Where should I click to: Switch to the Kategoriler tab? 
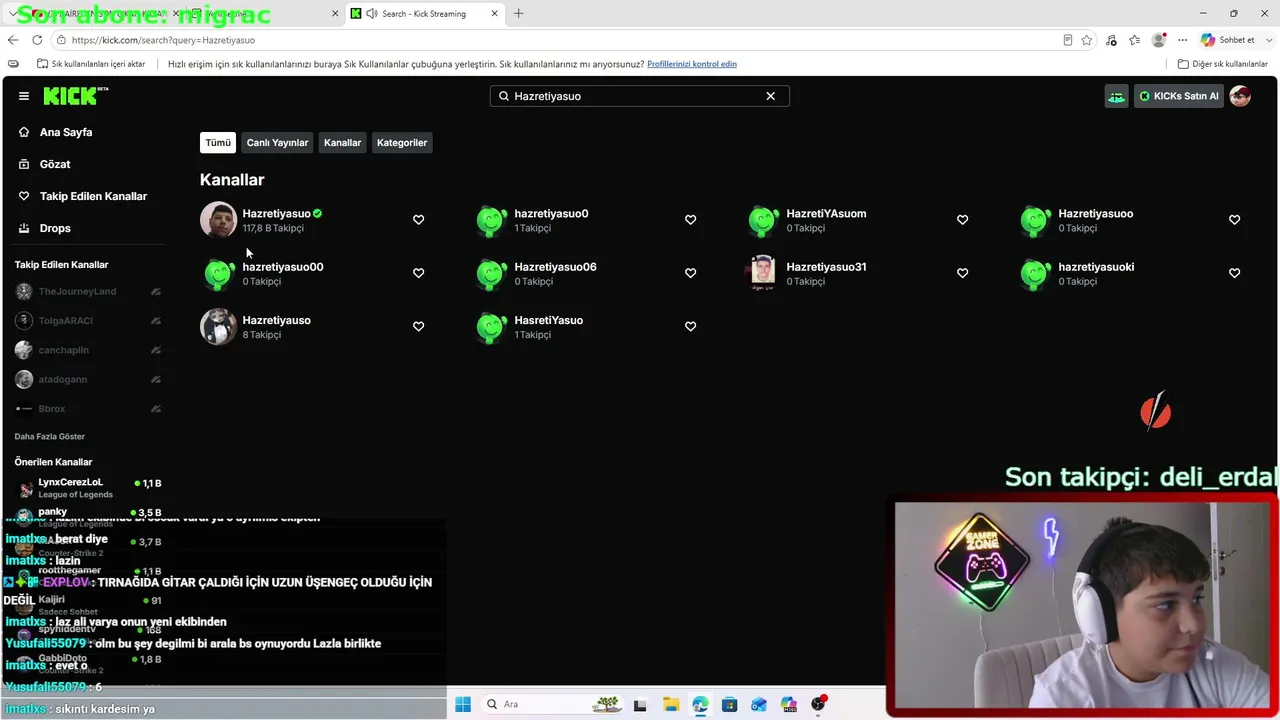(x=402, y=143)
